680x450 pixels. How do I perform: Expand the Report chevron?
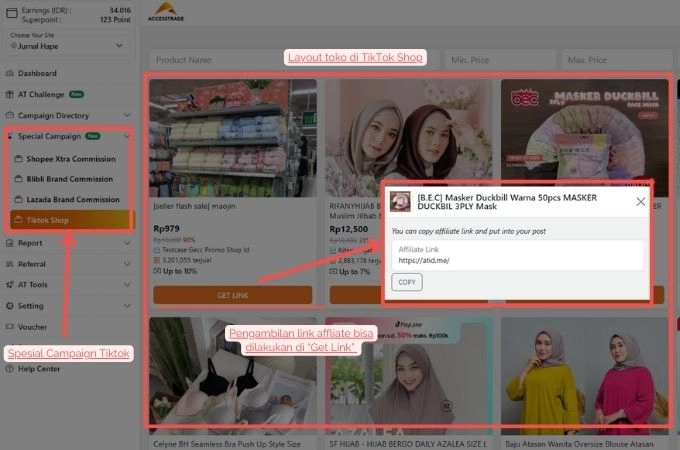pyautogui.click(x=127, y=243)
